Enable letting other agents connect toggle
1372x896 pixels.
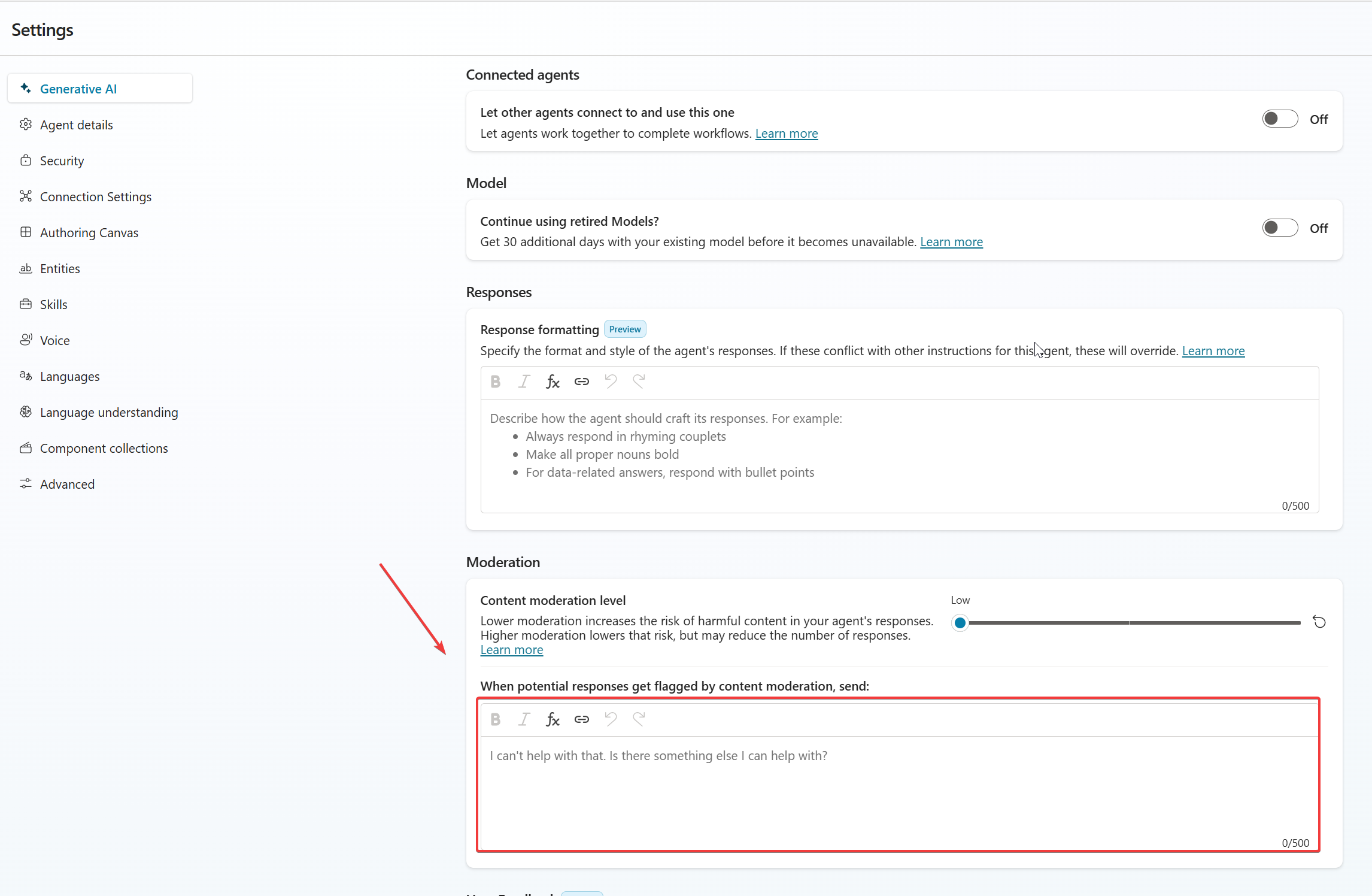click(x=1280, y=119)
